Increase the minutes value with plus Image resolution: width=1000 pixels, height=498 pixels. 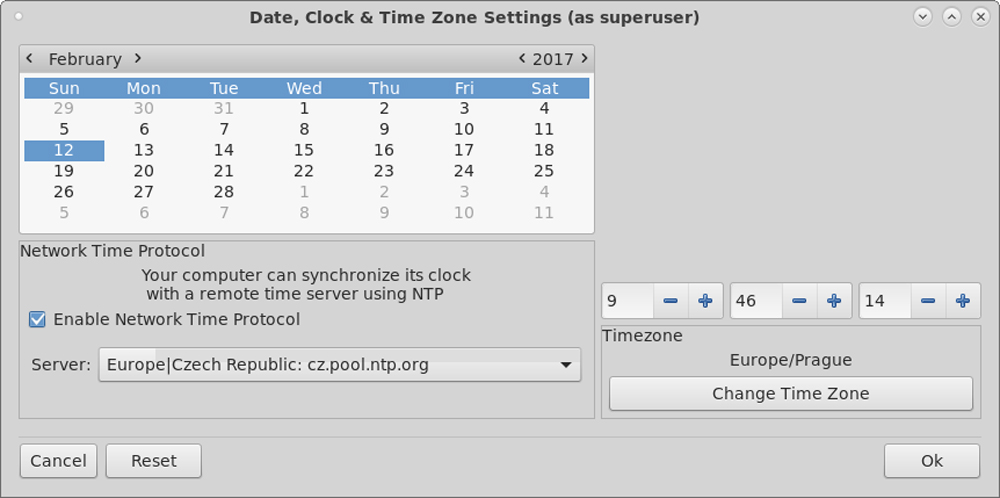click(833, 301)
